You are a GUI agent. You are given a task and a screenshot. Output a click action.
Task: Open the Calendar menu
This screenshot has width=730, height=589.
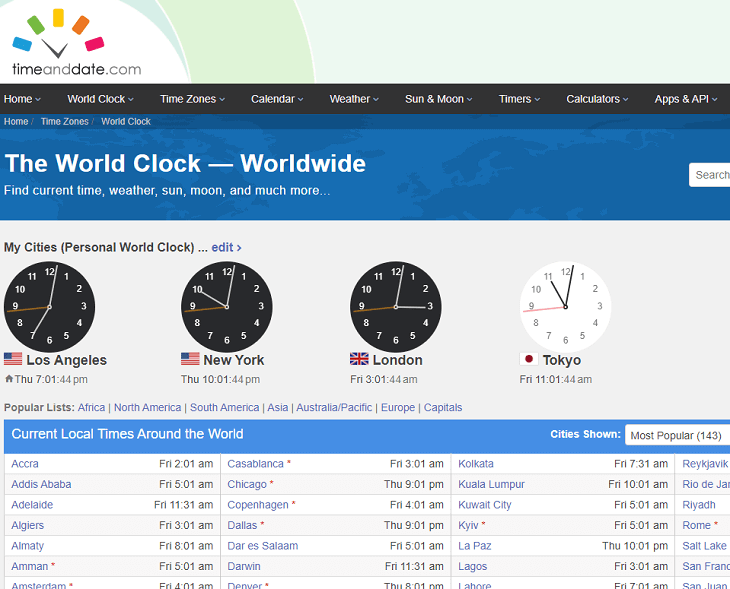[277, 99]
